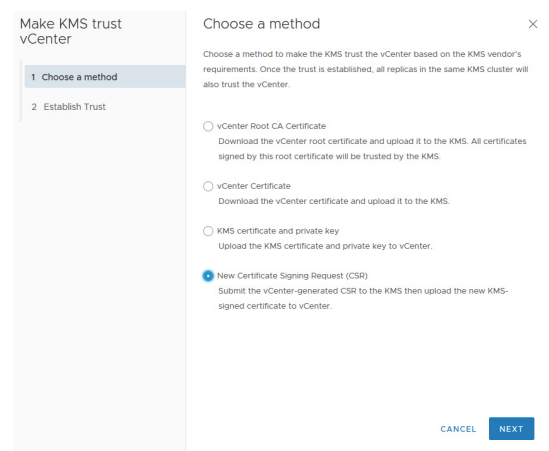
Task: Click the 'Choose a method' dialog heading
Action: 262,24
